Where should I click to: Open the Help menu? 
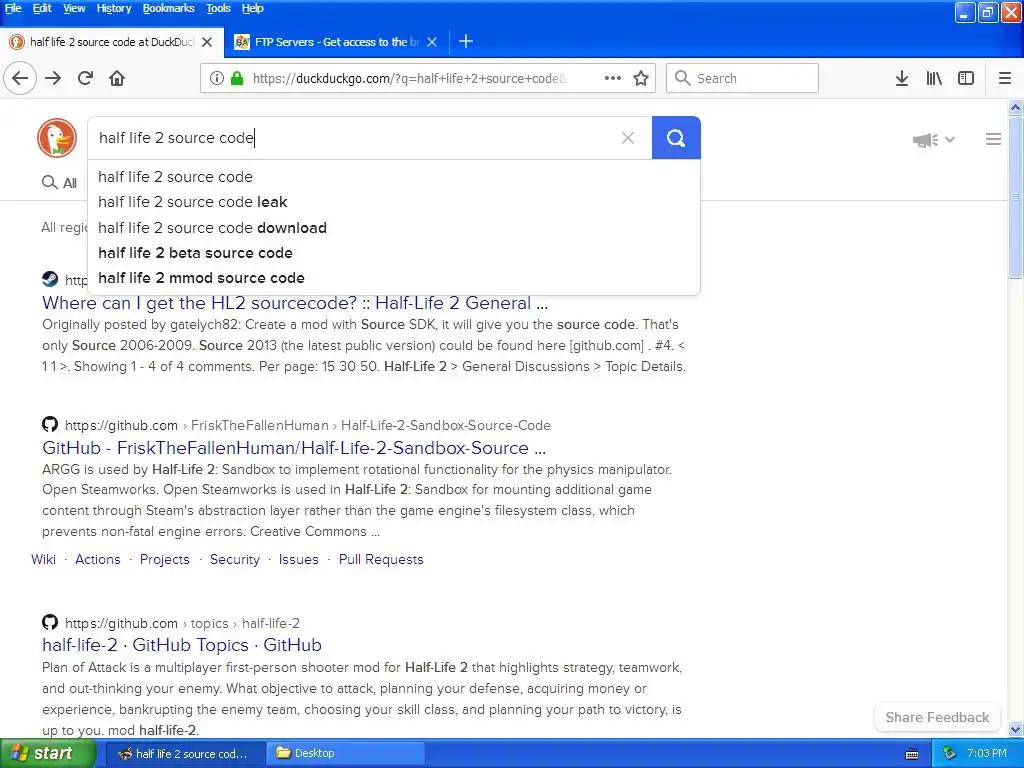[x=252, y=8]
